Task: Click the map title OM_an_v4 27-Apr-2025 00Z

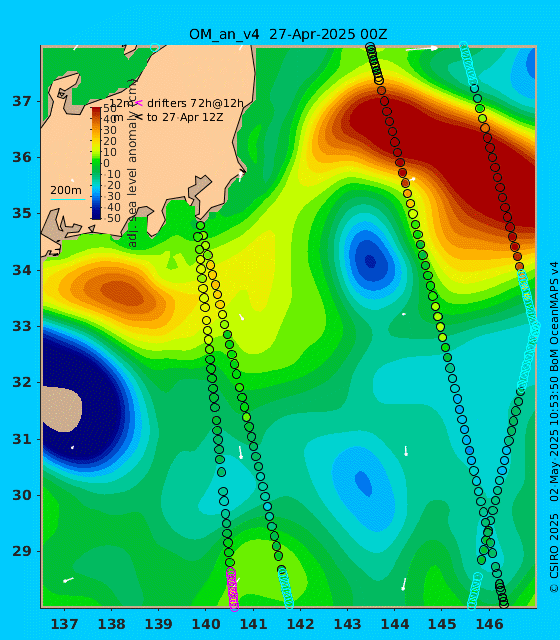Action: click(x=288, y=34)
